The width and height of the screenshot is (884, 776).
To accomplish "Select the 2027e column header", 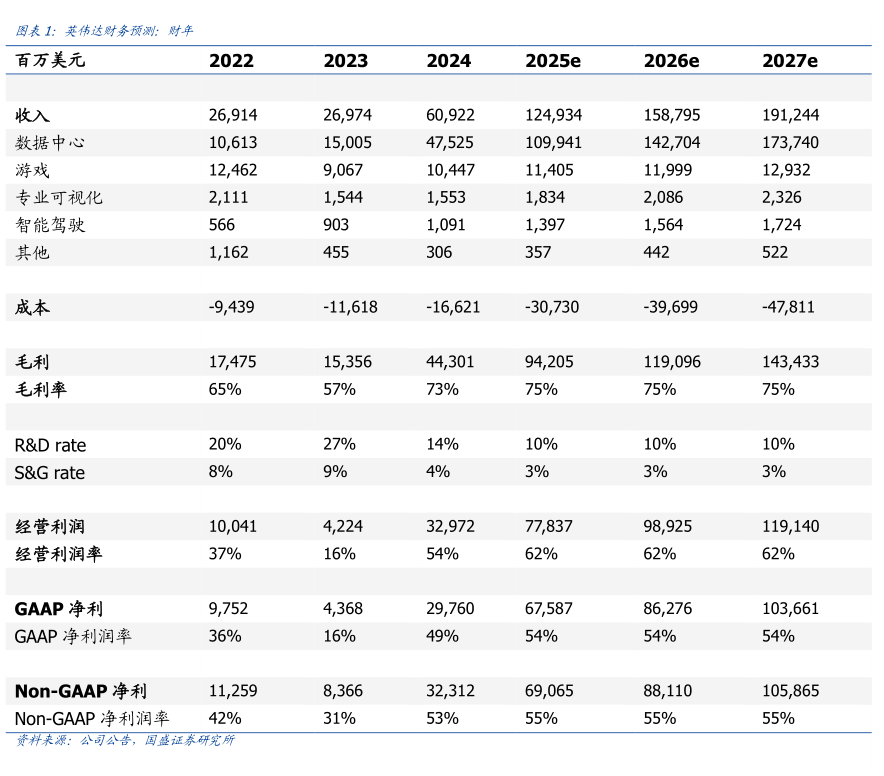I will [789, 61].
